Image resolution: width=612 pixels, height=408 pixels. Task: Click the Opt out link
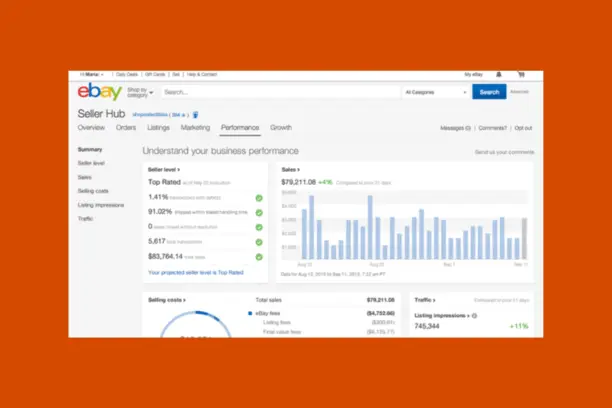(523, 128)
